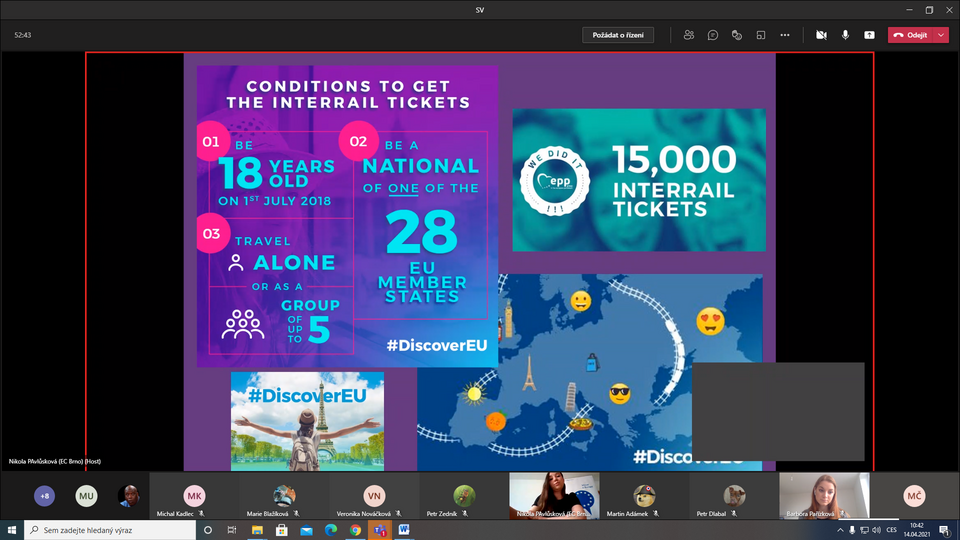Show the +8 additional participants
960x540 pixels.
click(44, 496)
